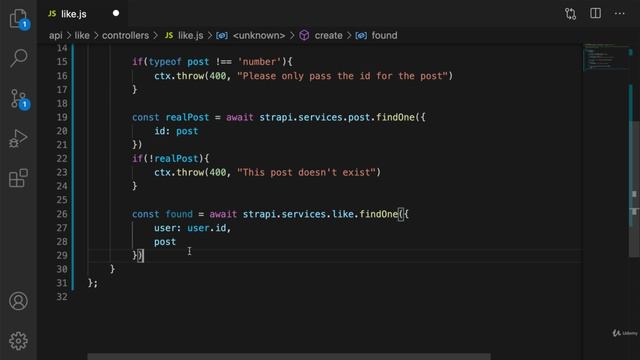This screenshot has width=640, height=360.
Task: Click the 'like' folder breadcrumb
Action: pos(82,36)
